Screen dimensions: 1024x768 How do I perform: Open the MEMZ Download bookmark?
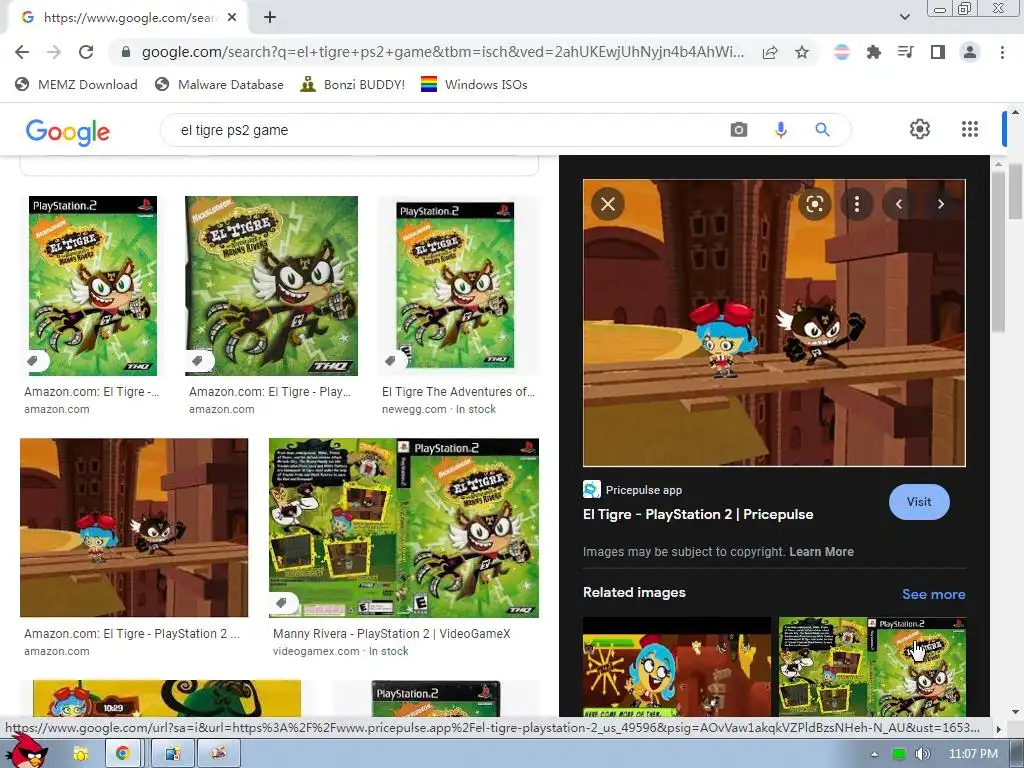click(76, 84)
